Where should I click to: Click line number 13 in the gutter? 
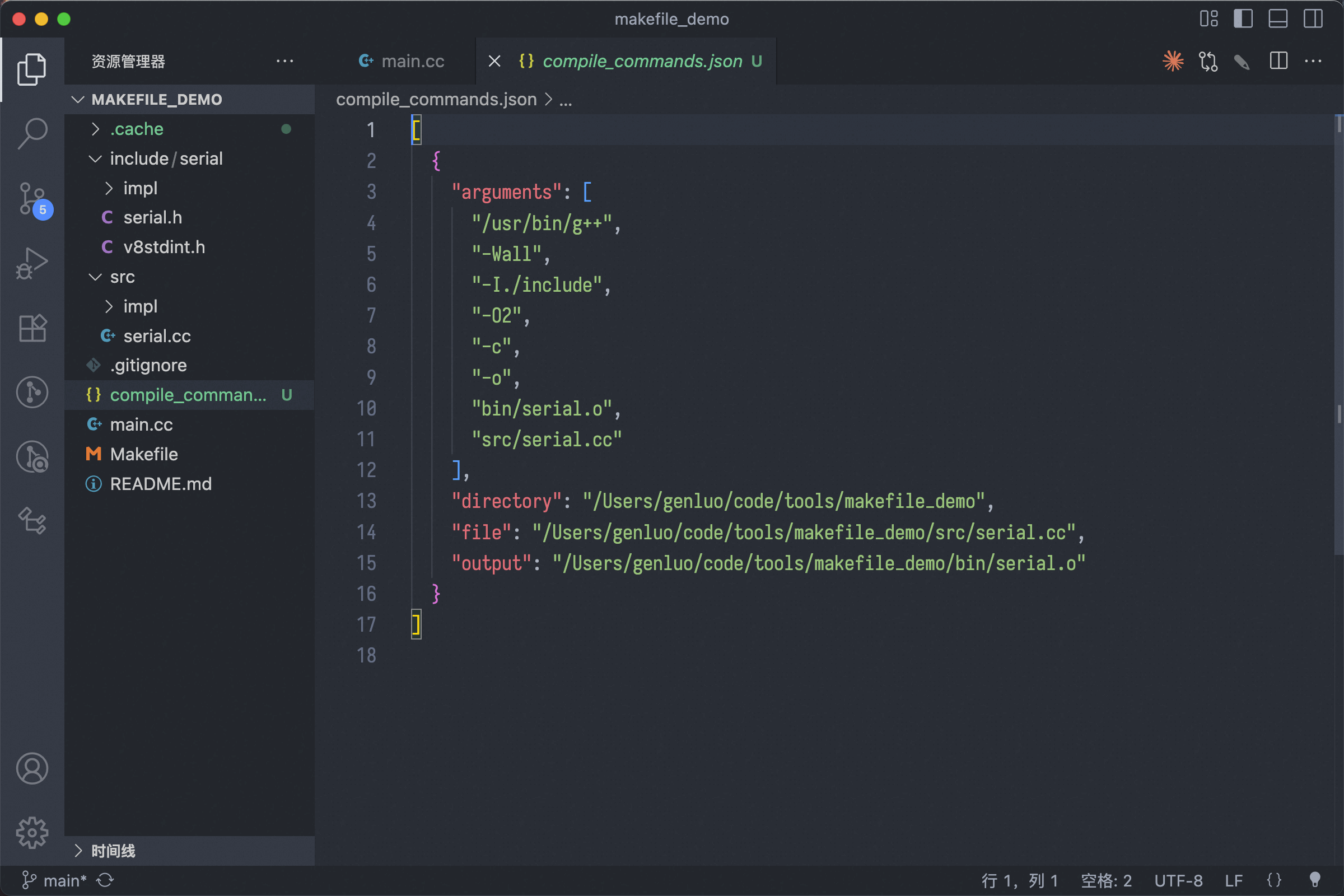coord(366,501)
